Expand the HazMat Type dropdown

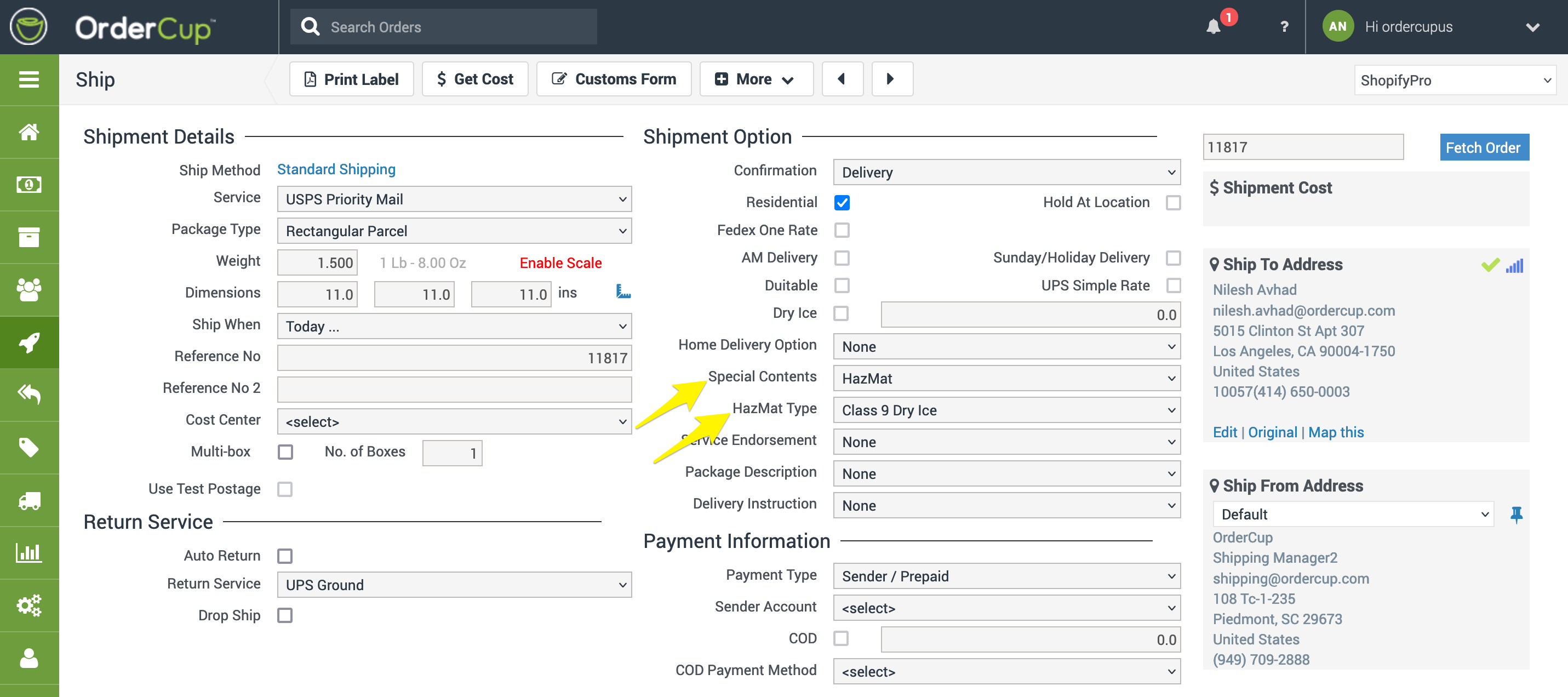click(x=1006, y=410)
